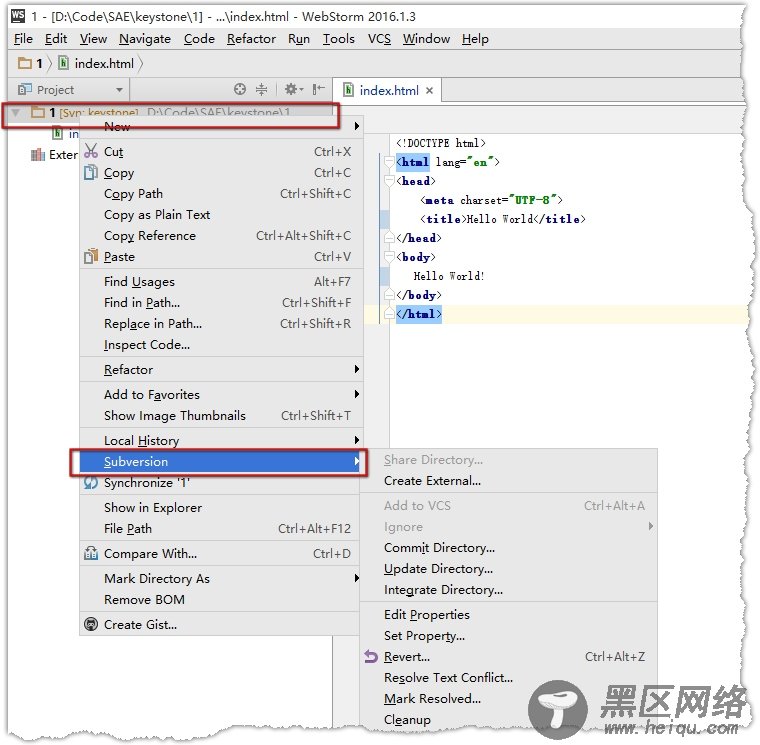Open the View menu

(x=93, y=39)
